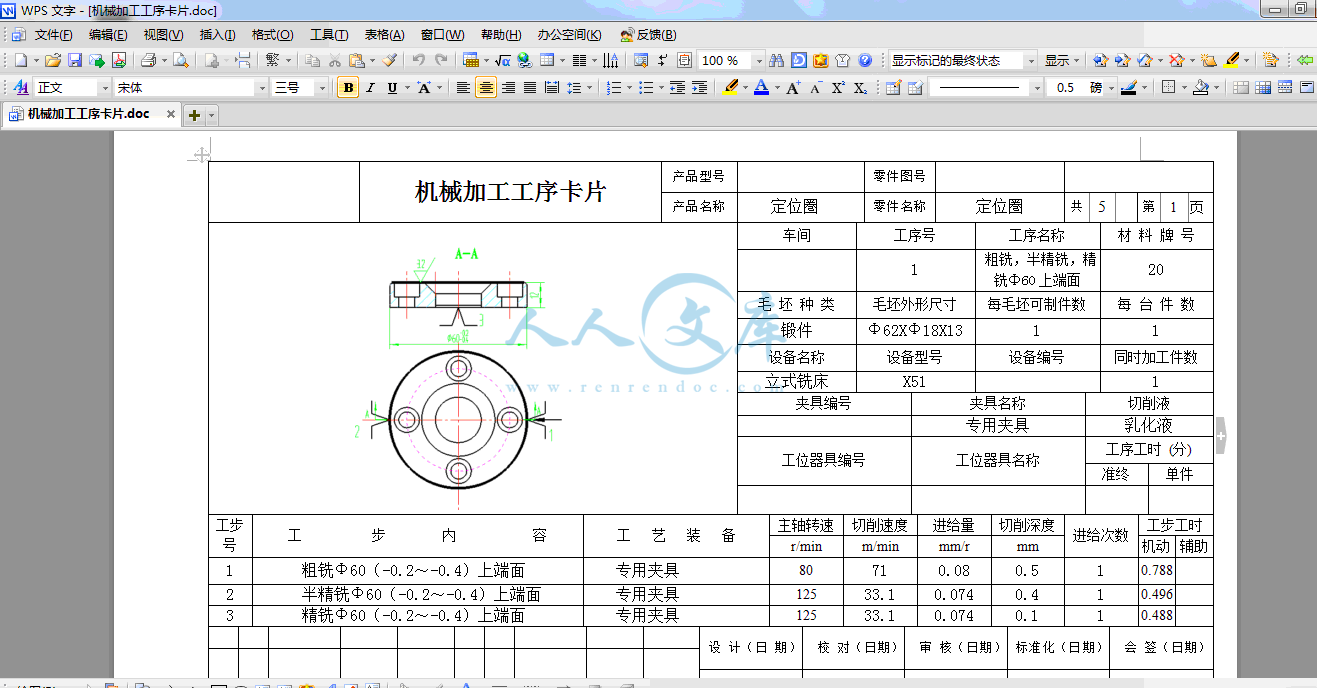Click the highlight color marker button

(729, 88)
